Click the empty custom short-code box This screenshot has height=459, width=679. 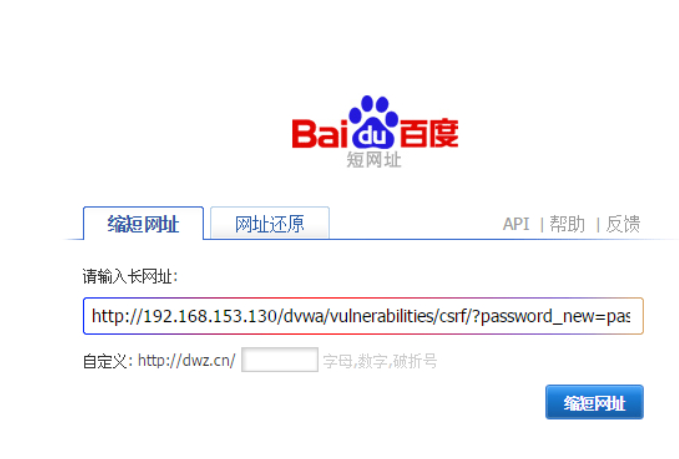[280, 359]
